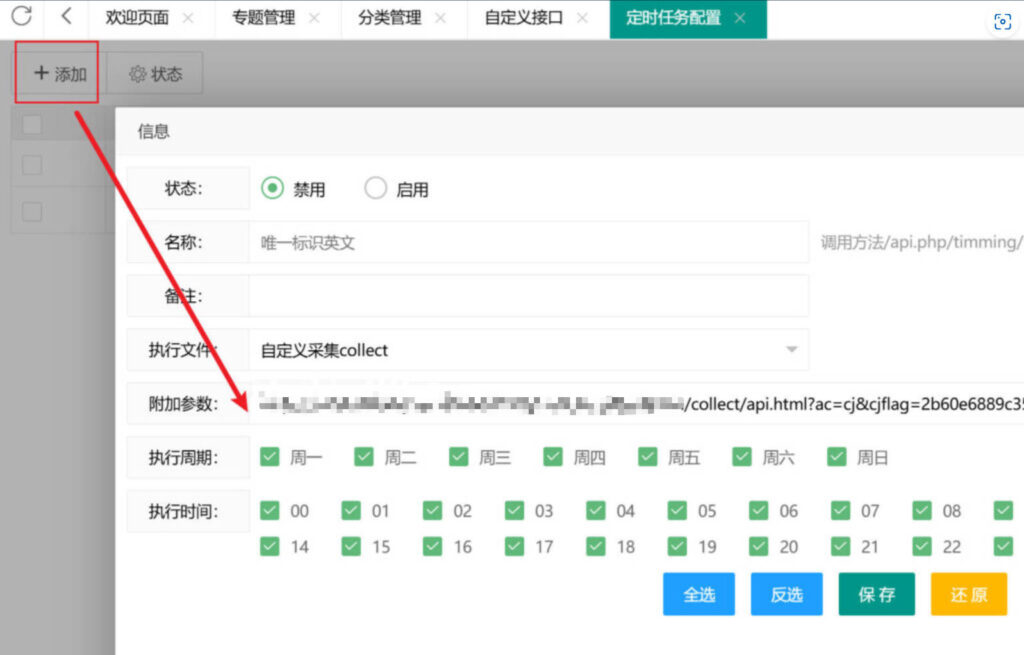The width and height of the screenshot is (1024, 655).
Task: Close the 欢迎页面 tab
Action: click(x=188, y=19)
